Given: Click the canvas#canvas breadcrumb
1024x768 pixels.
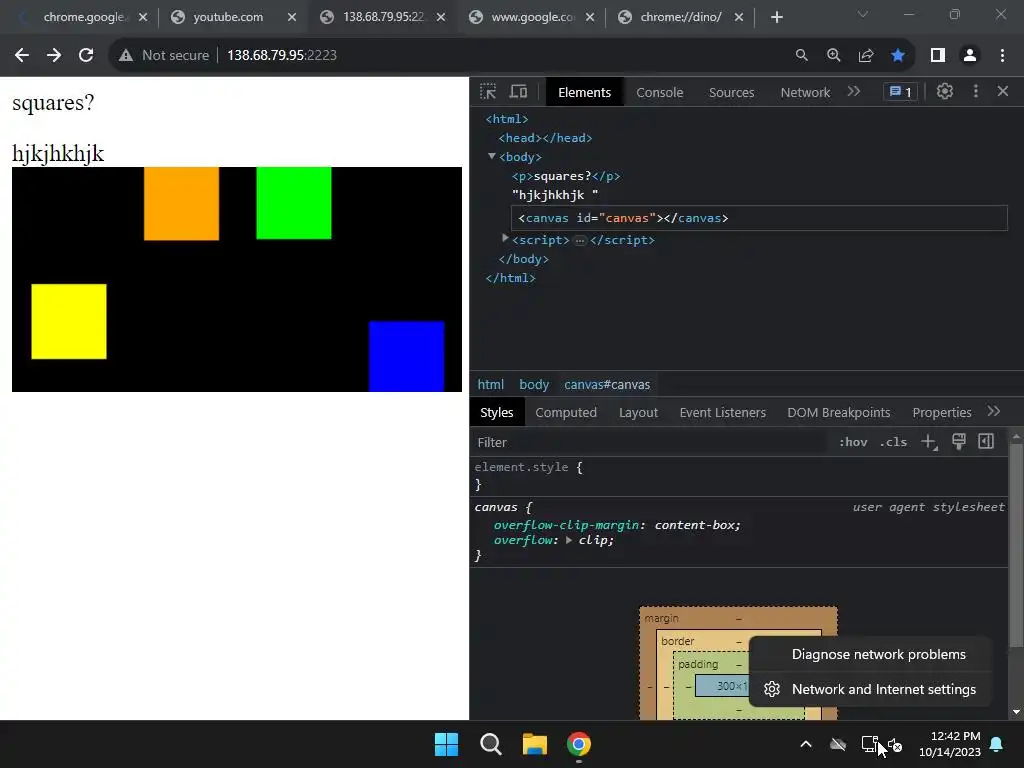Looking at the screenshot, I should pos(607,385).
